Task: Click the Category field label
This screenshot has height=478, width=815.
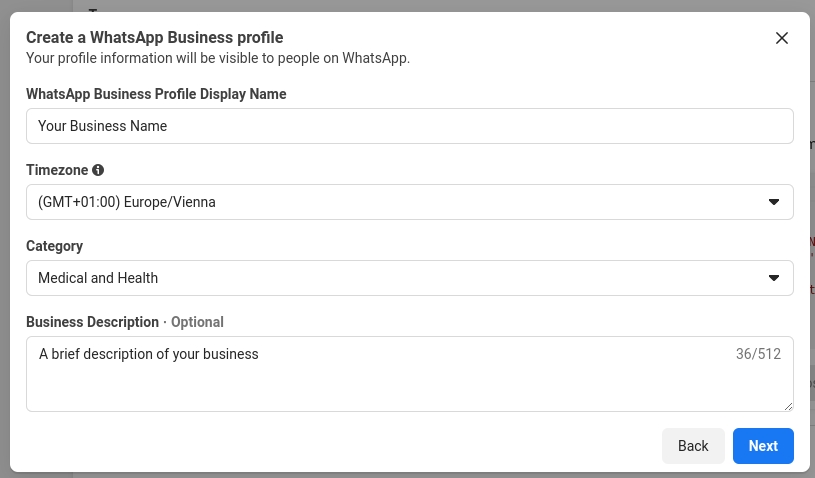Action: pyautogui.click(x=54, y=246)
